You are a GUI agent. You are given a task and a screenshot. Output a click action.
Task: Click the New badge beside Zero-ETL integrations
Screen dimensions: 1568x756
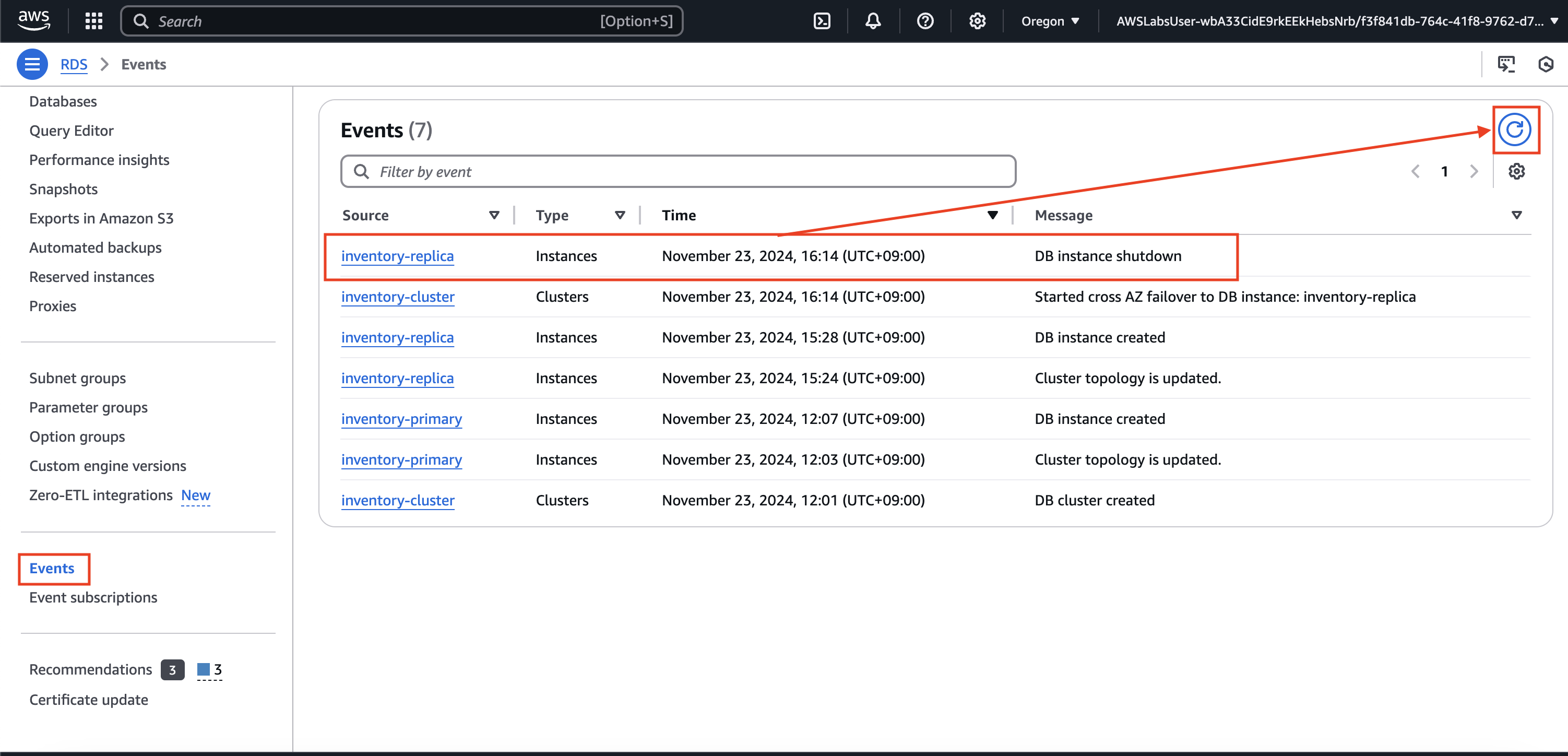[195, 495]
